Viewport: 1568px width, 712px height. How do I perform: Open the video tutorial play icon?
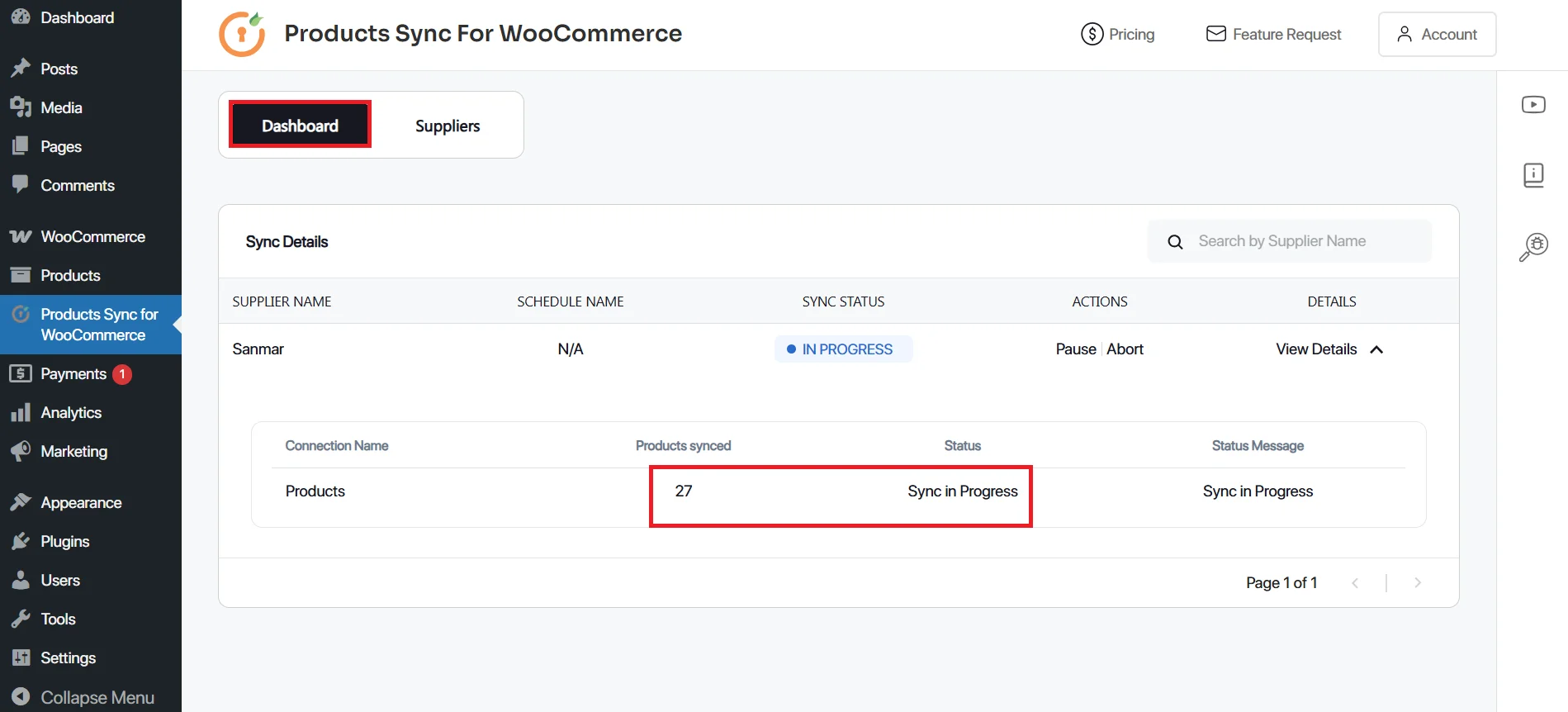pyautogui.click(x=1533, y=104)
